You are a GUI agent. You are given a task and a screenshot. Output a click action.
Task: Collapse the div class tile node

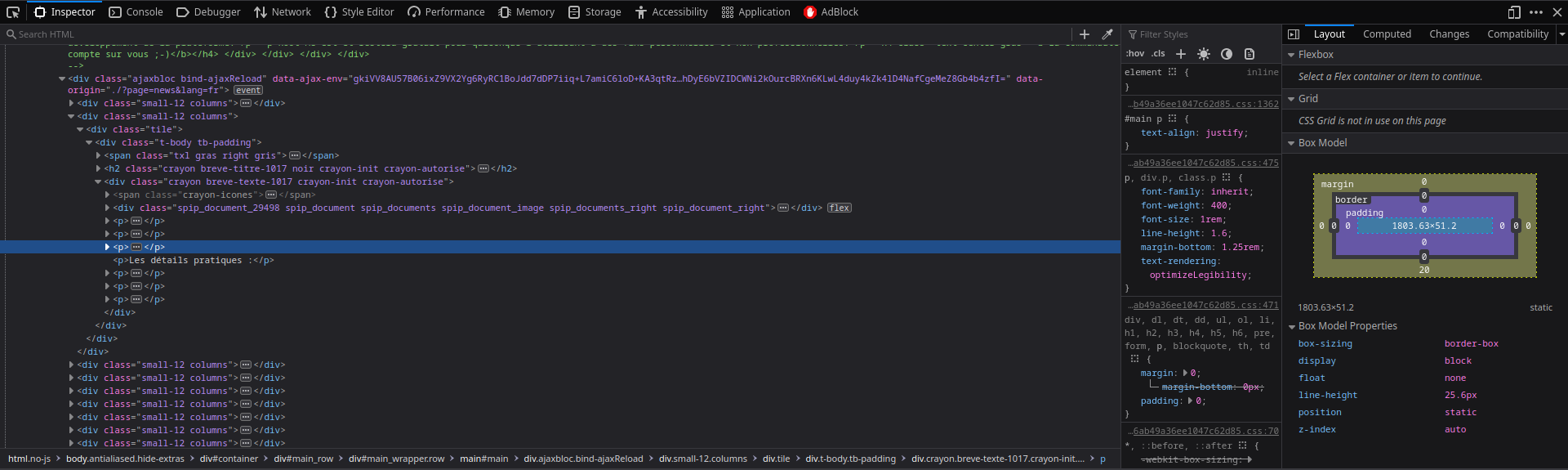(80, 129)
